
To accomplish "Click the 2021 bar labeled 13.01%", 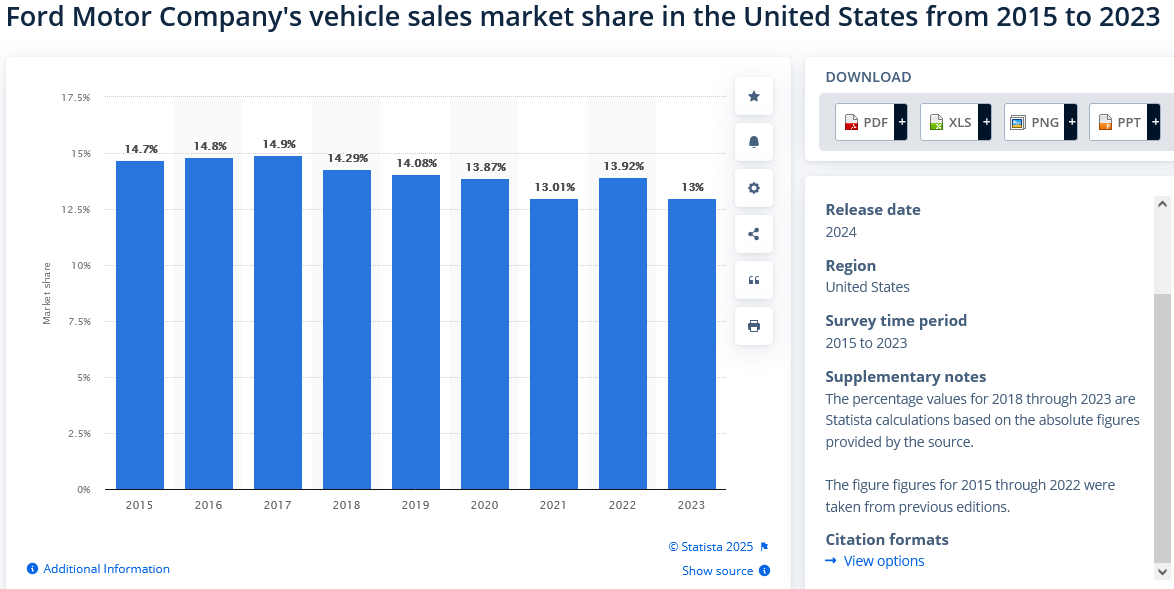I will pos(554,344).
